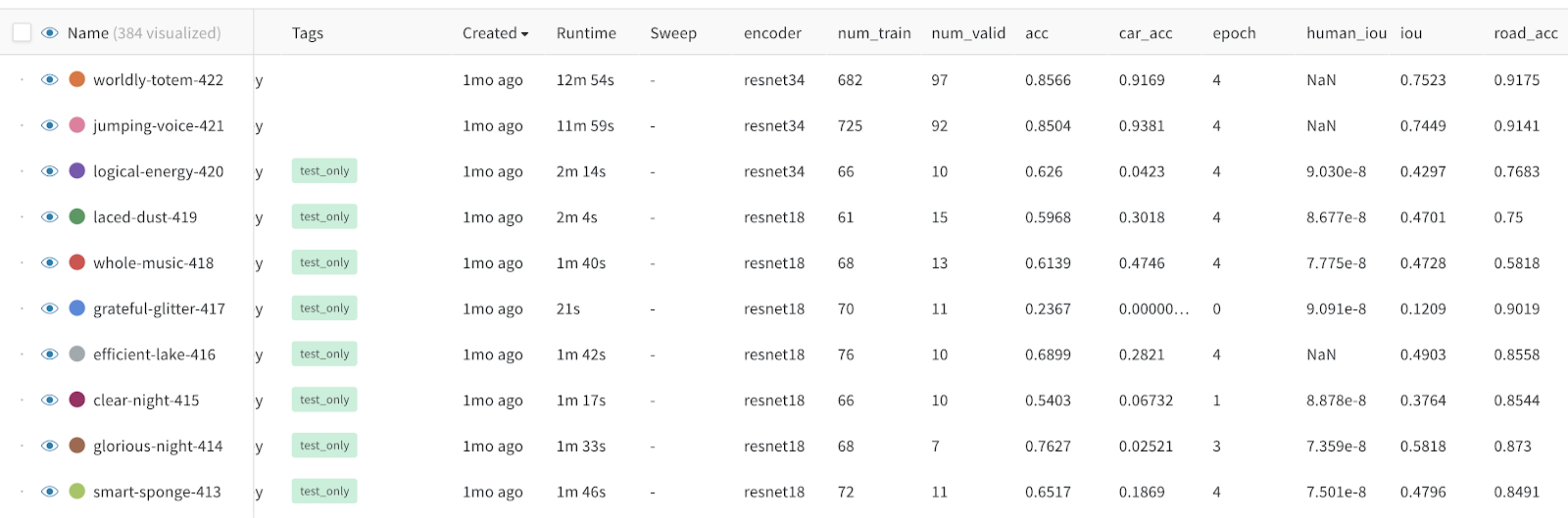Click test_only tag on smart-sponge-413 row
The height and width of the screenshot is (518, 1568).
(x=324, y=492)
